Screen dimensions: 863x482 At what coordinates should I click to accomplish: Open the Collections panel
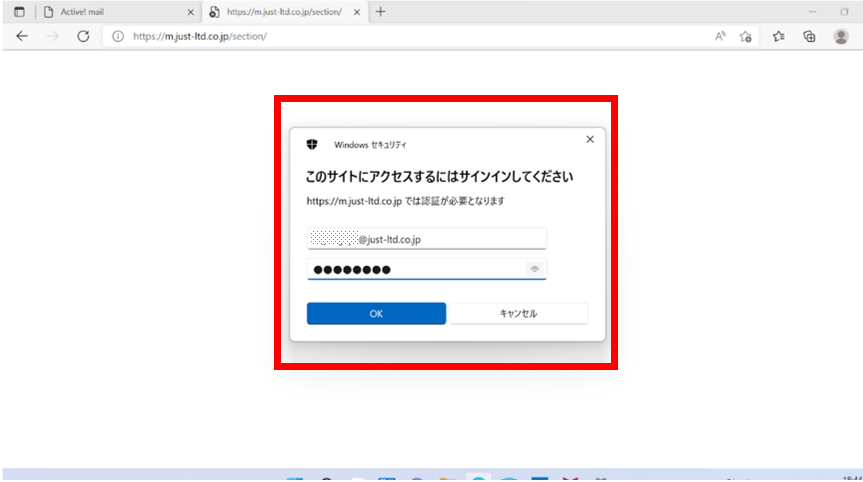coord(809,36)
